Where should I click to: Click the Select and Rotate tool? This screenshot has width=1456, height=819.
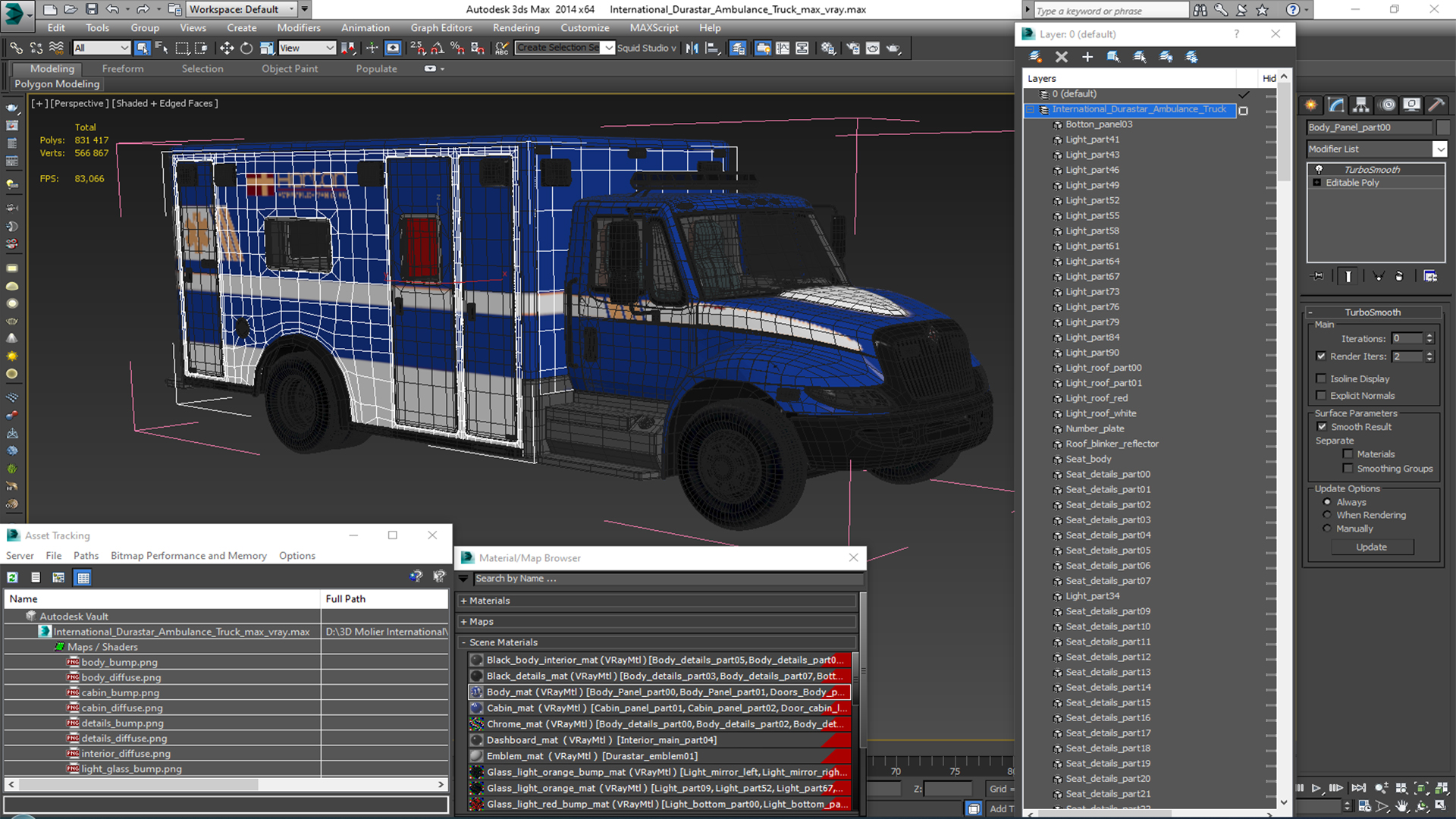pos(246,48)
